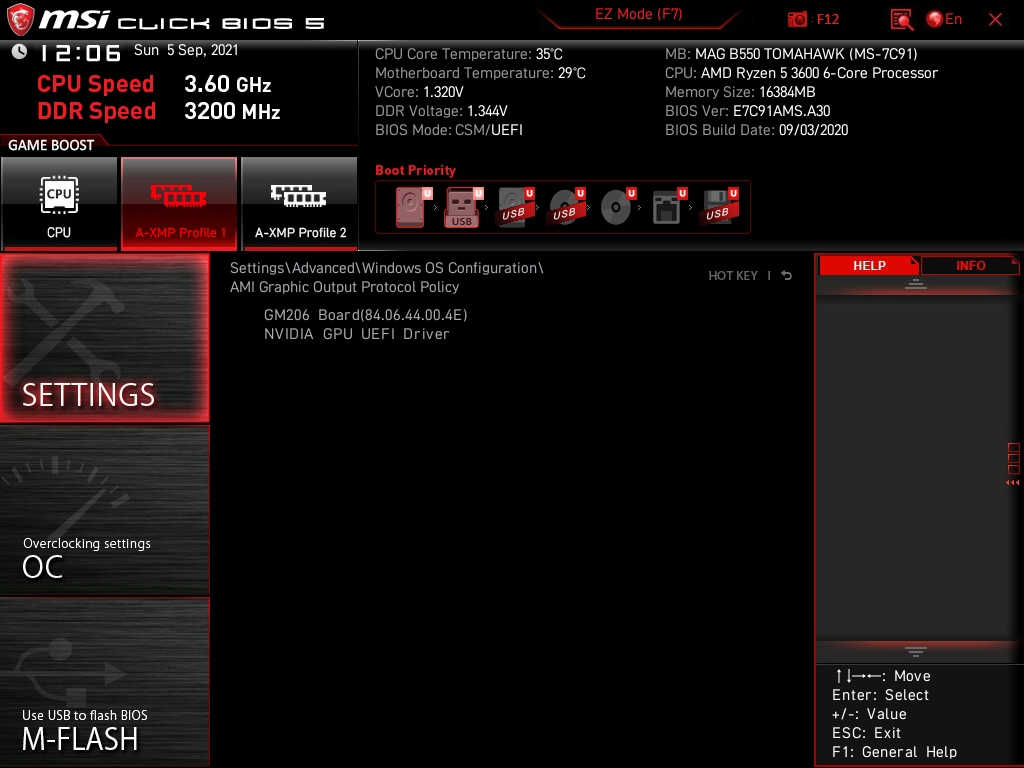Click the 12:06 system time display
Viewport: 1024px width, 768px height.
tap(80, 53)
